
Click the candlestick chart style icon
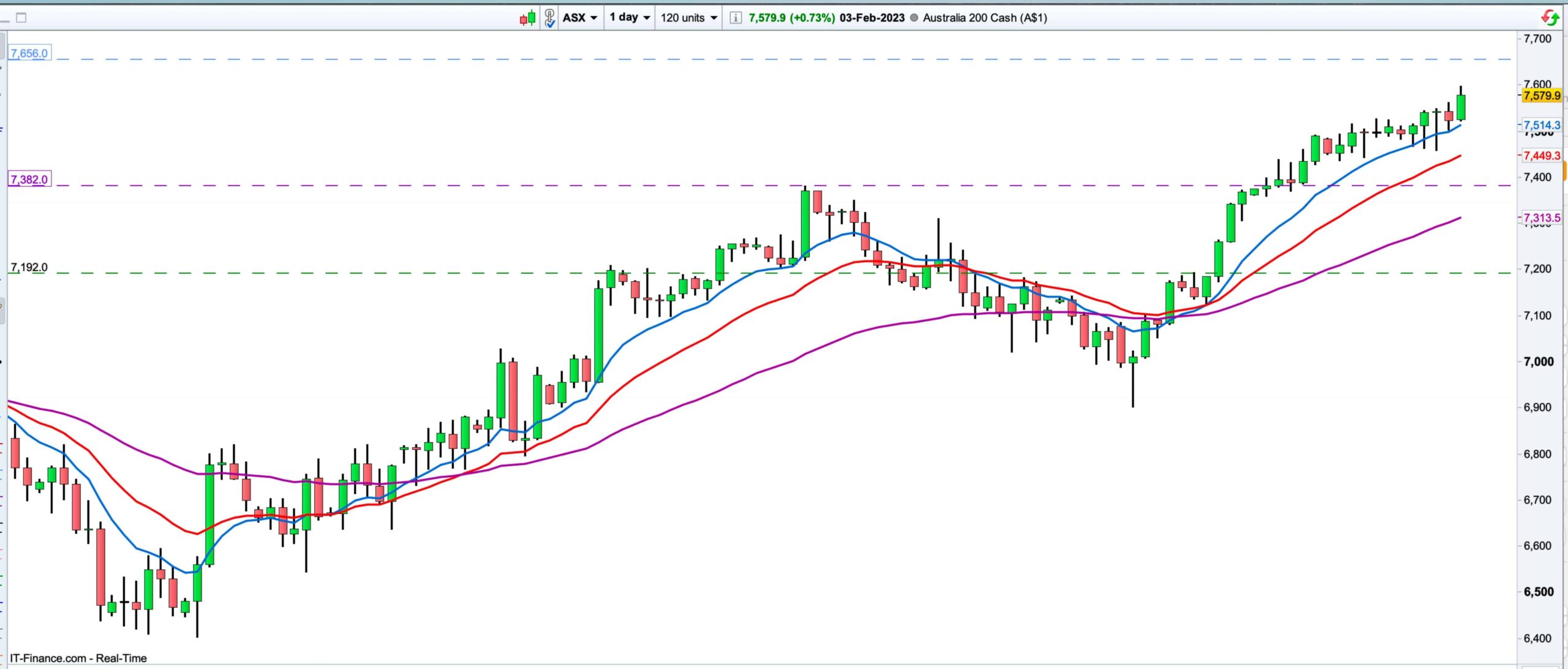[527, 18]
